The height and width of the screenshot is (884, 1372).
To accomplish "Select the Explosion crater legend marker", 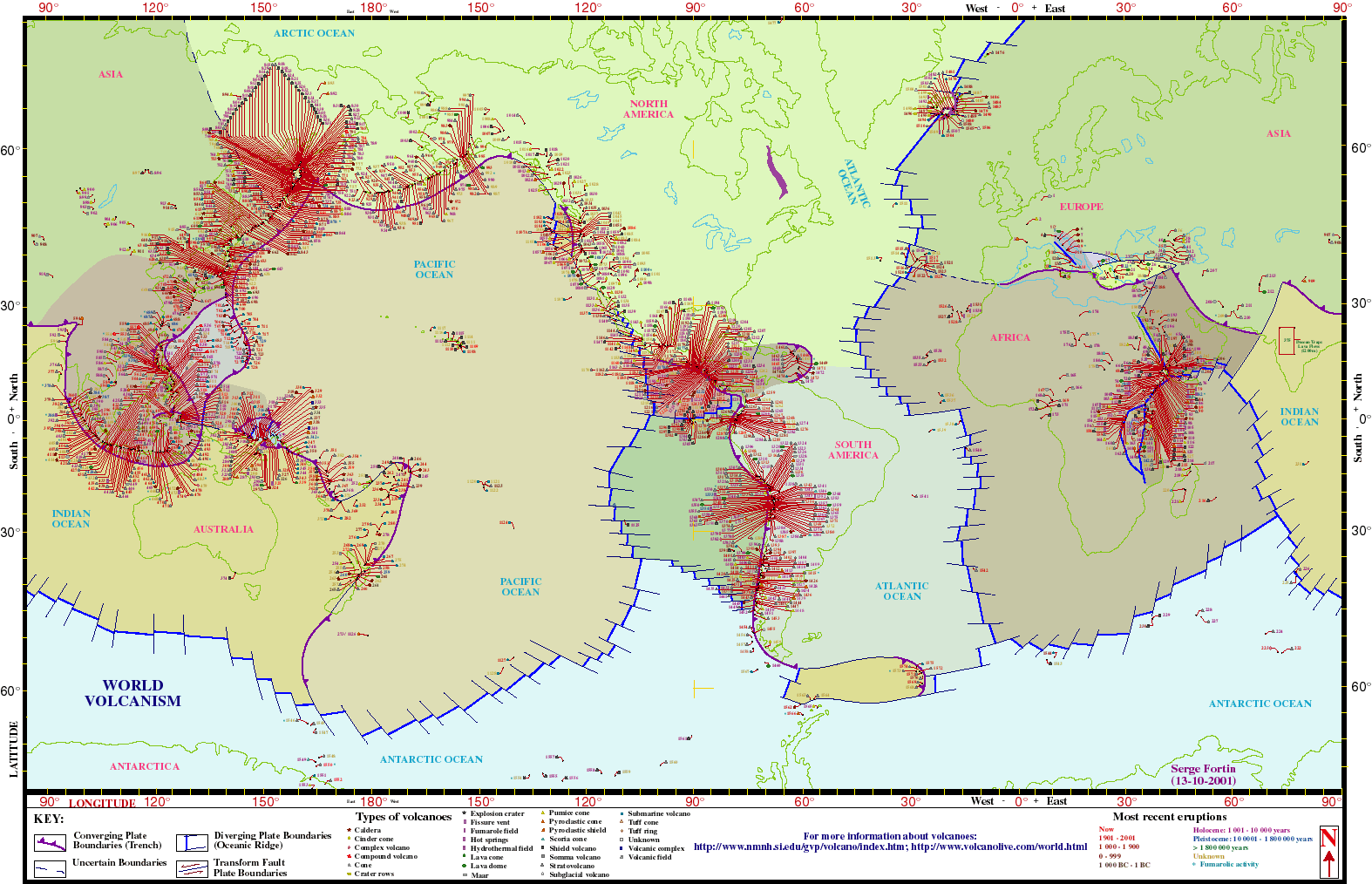I will click(465, 813).
